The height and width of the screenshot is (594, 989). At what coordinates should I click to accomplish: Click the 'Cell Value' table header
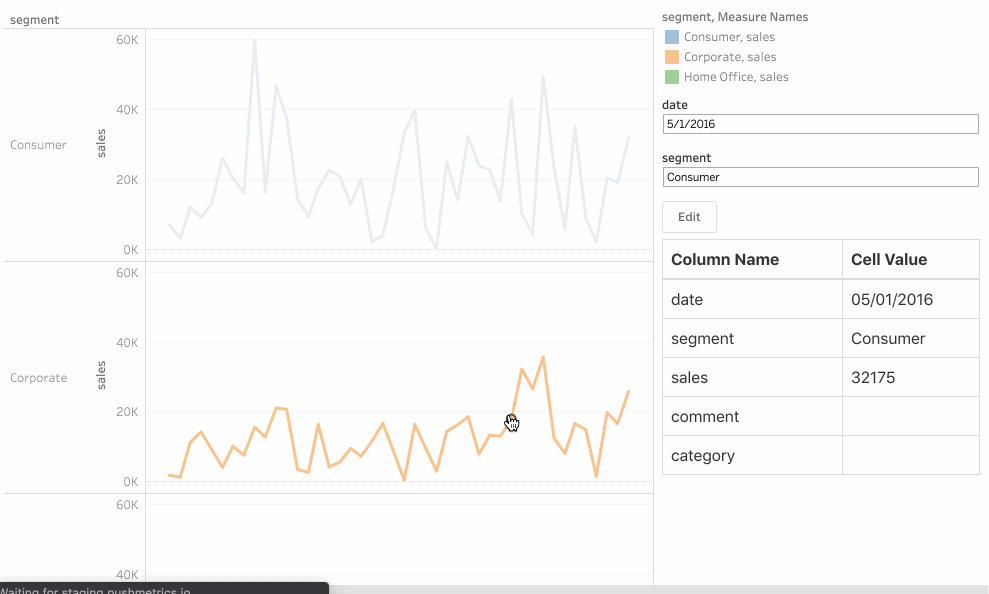889,259
